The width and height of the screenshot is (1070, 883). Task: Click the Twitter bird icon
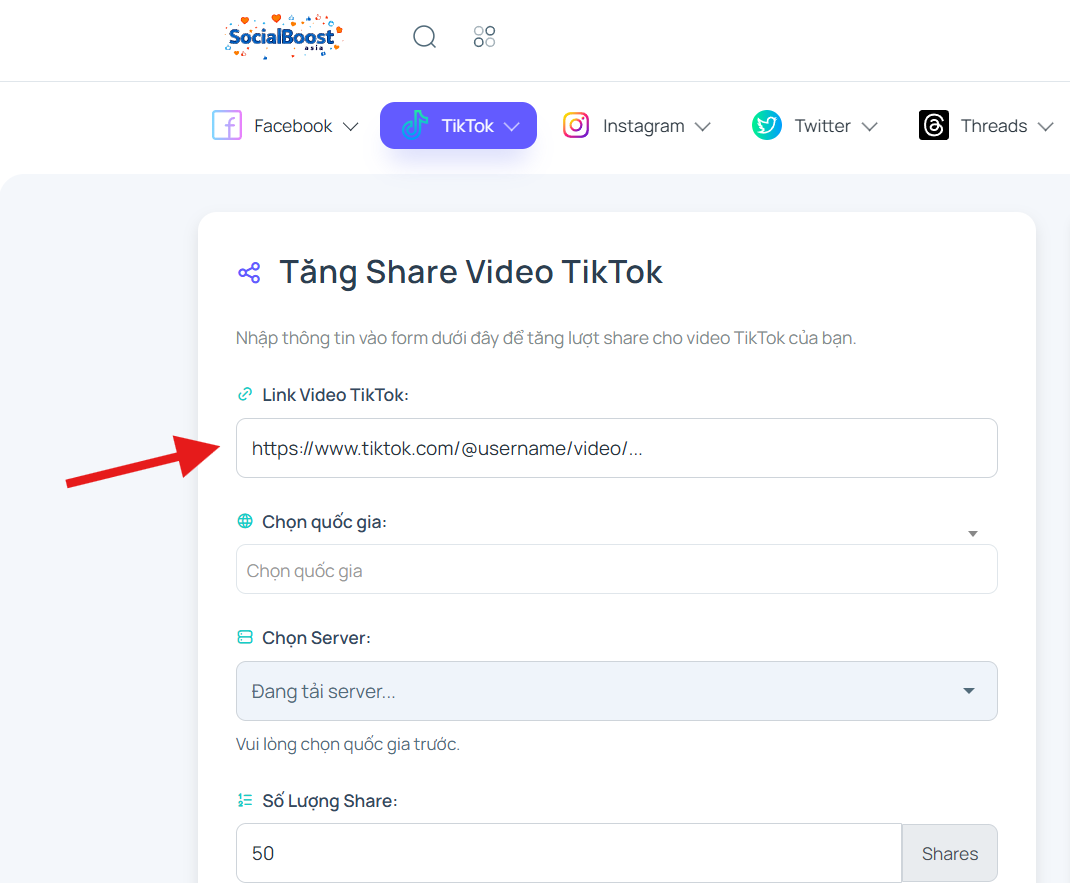tap(767, 126)
